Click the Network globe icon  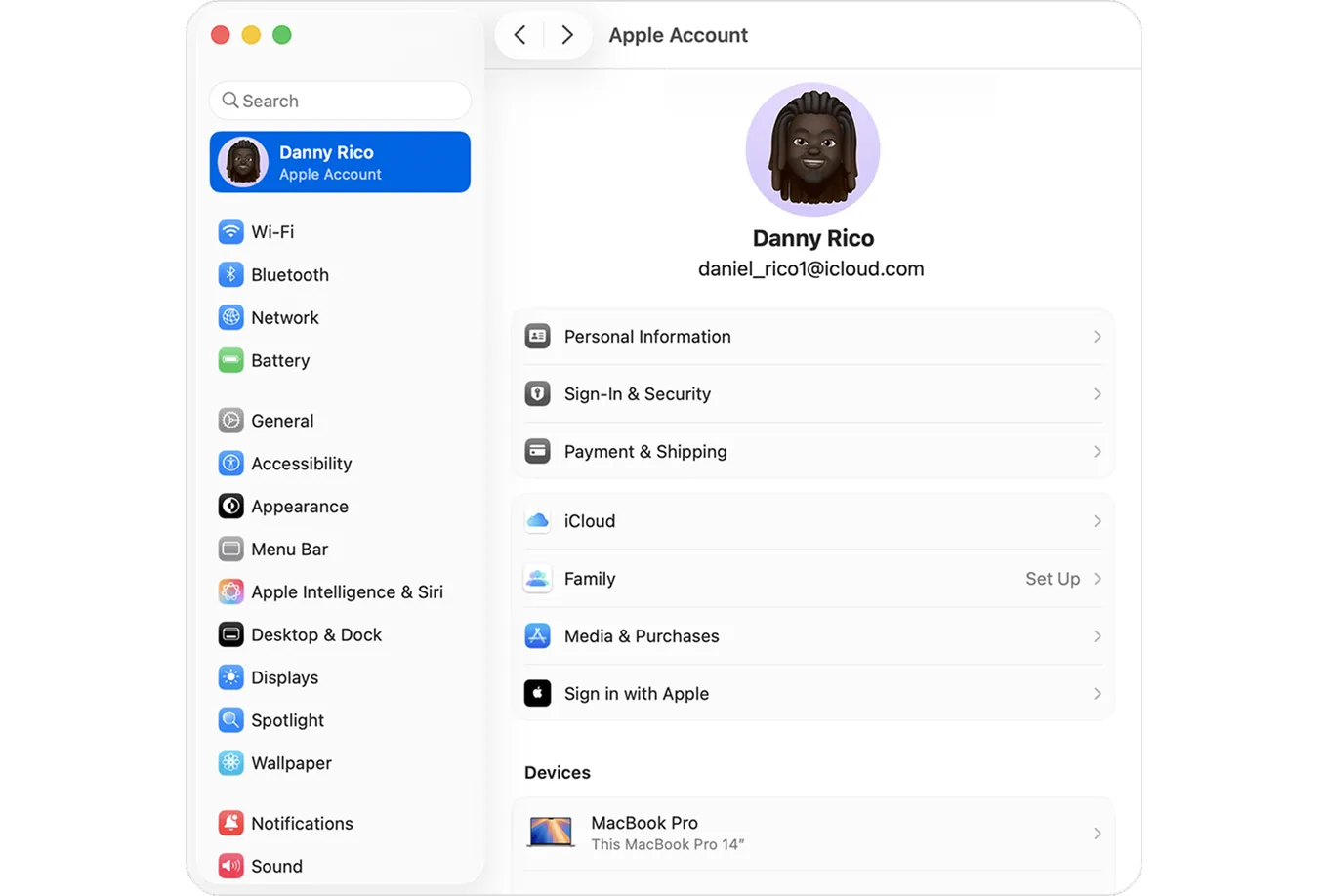tap(230, 317)
